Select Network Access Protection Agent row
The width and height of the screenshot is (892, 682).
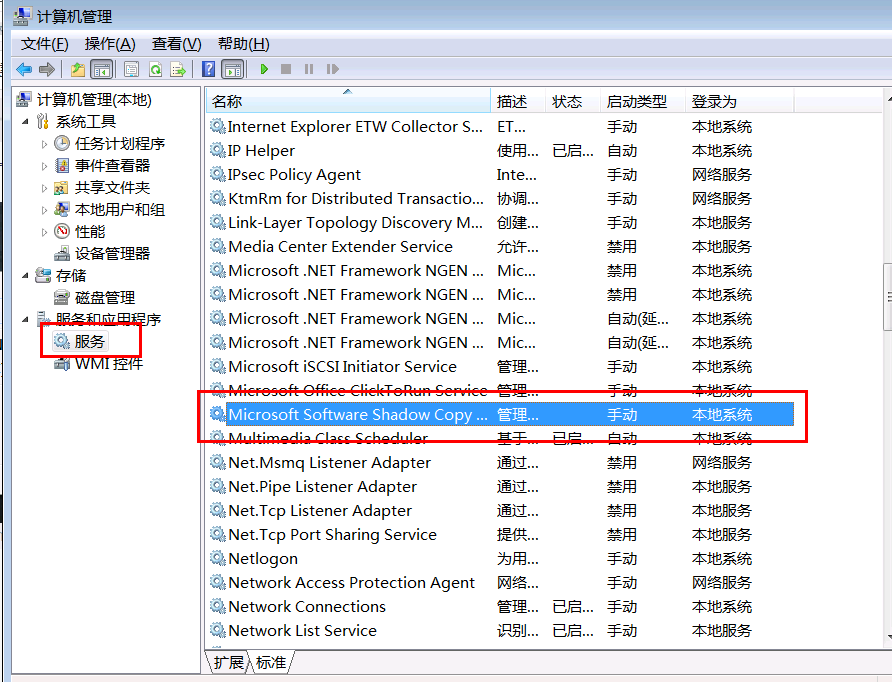pyautogui.click(x=501, y=582)
